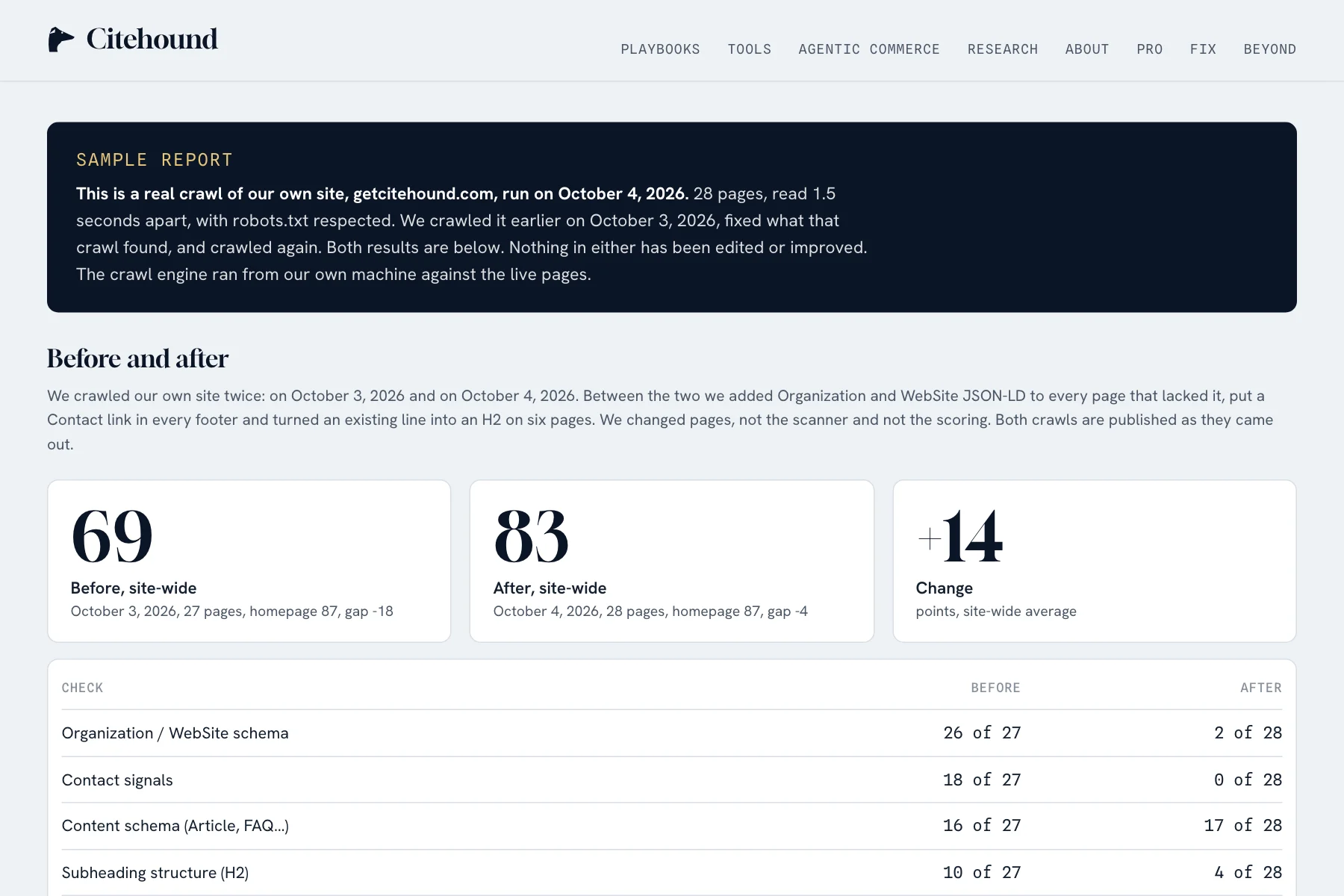Viewport: 1344px width, 896px height.
Task: Go to the Pro nav link
Action: coord(1149,49)
